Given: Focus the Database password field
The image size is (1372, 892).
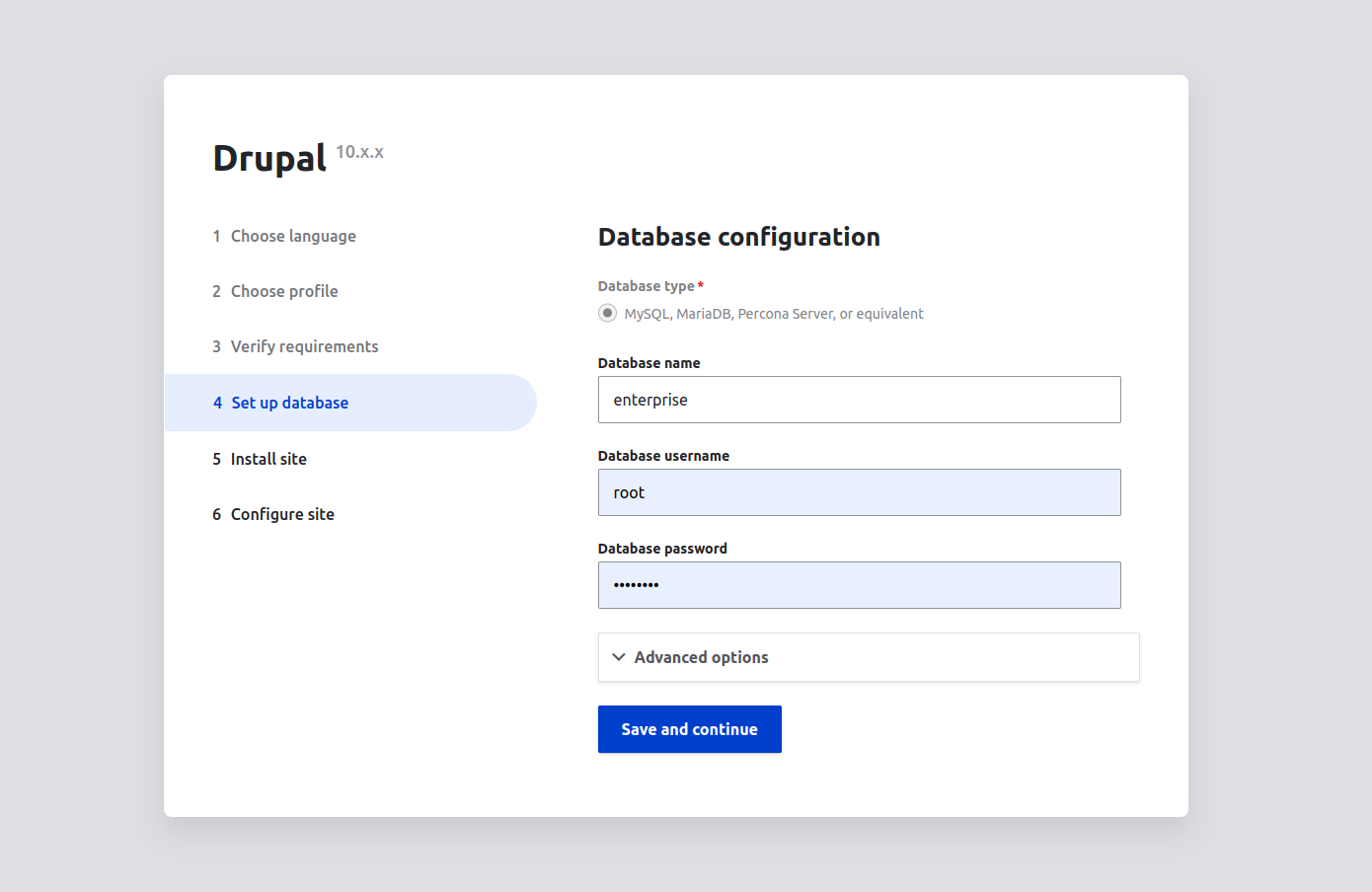Looking at the screenshot, I should point(859,585).
